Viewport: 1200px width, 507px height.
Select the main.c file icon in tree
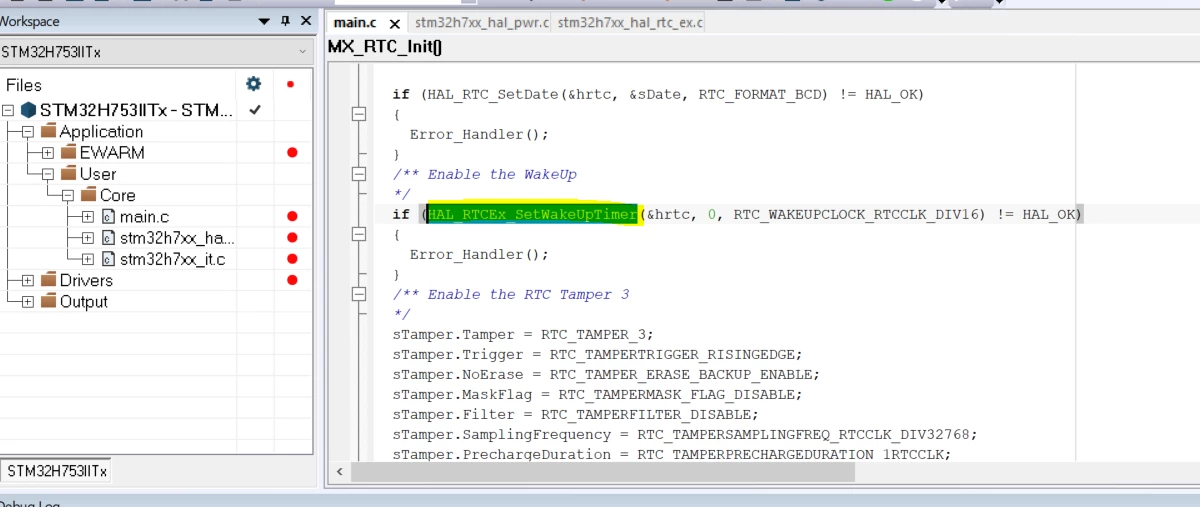click(108, 217)
